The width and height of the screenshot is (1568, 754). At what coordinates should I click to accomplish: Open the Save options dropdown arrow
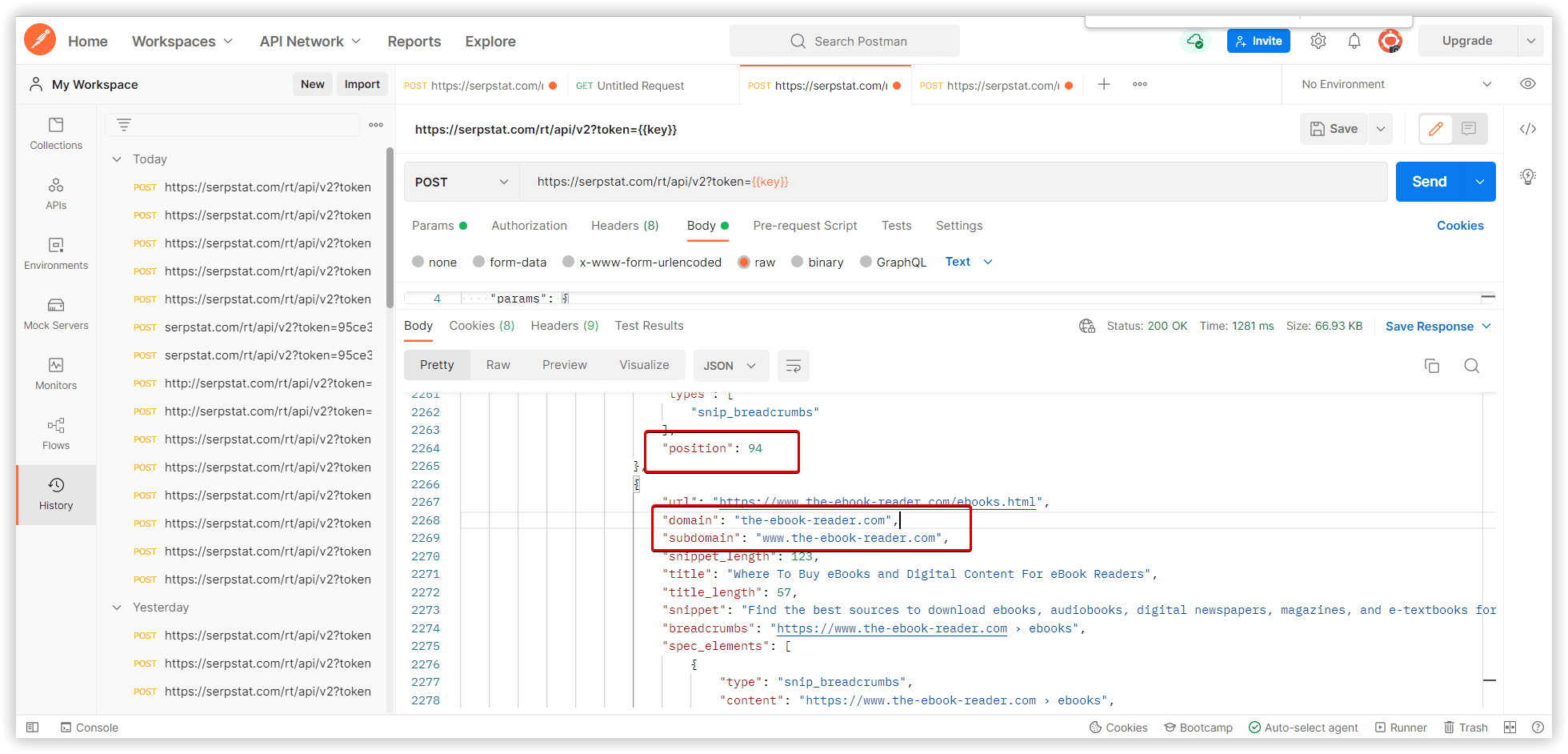1381,129
